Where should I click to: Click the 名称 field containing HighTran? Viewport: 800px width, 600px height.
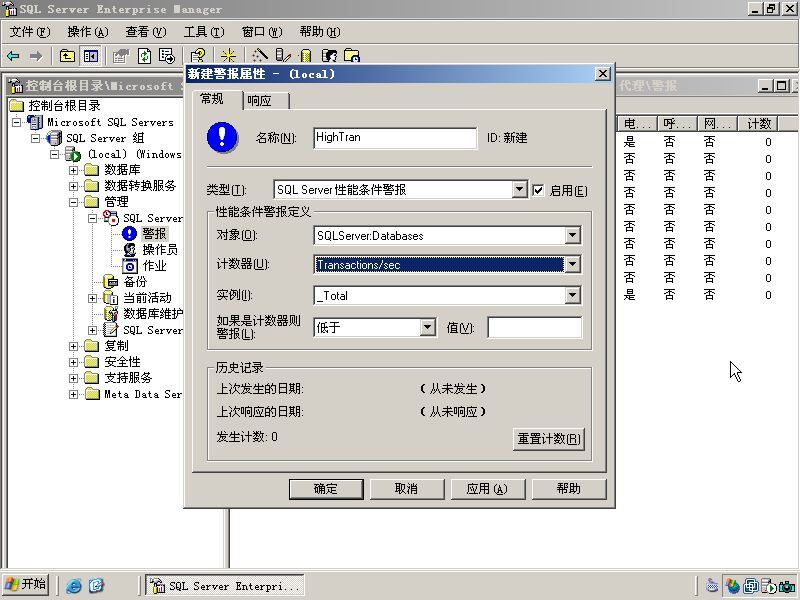(395, 138)
